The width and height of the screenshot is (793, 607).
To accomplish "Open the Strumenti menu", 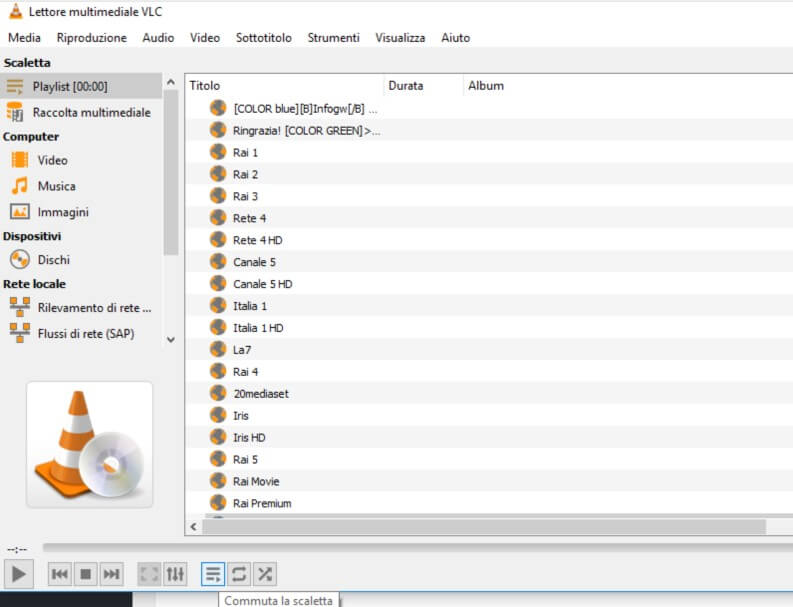I will 333,38.
